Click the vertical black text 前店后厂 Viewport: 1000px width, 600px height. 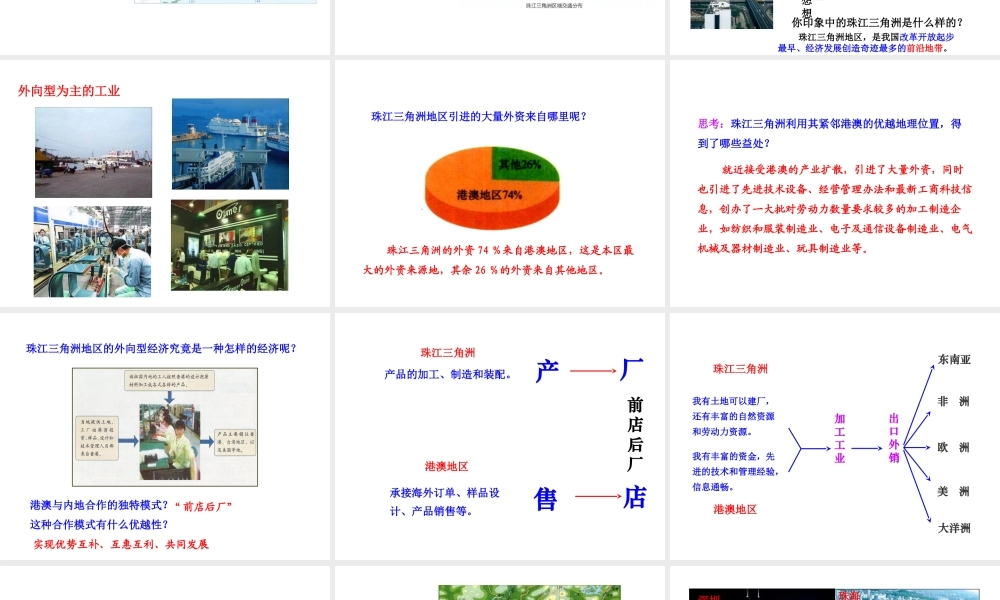tap(635, 434)
